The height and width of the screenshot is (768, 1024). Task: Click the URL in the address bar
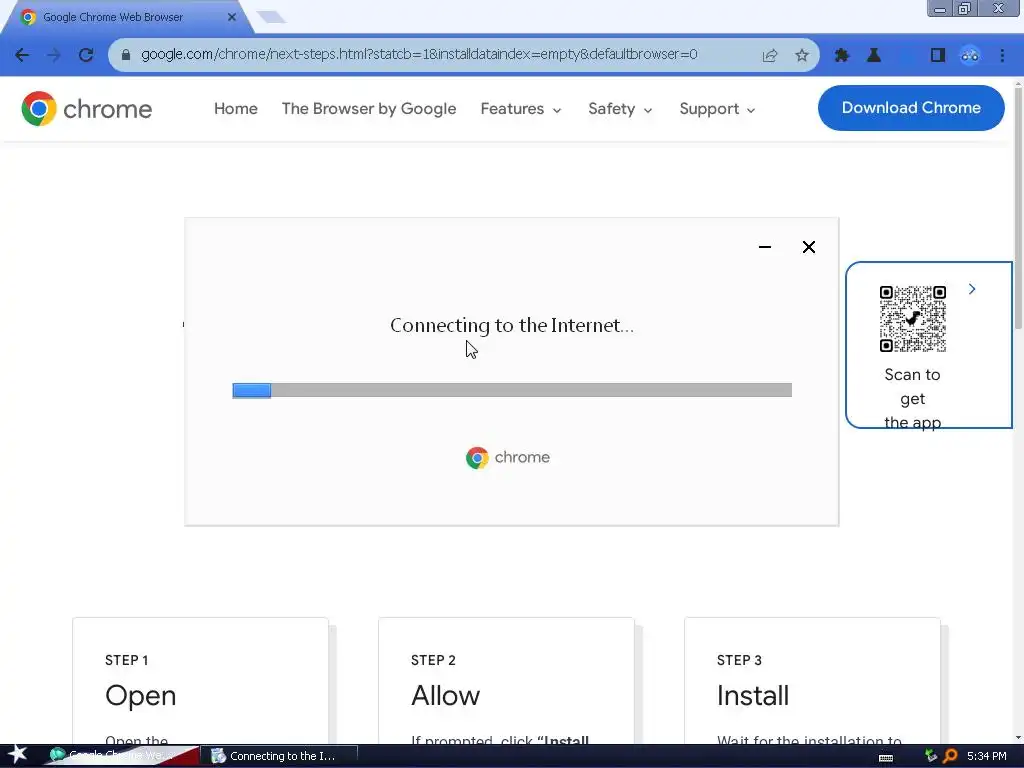point(419,54)
